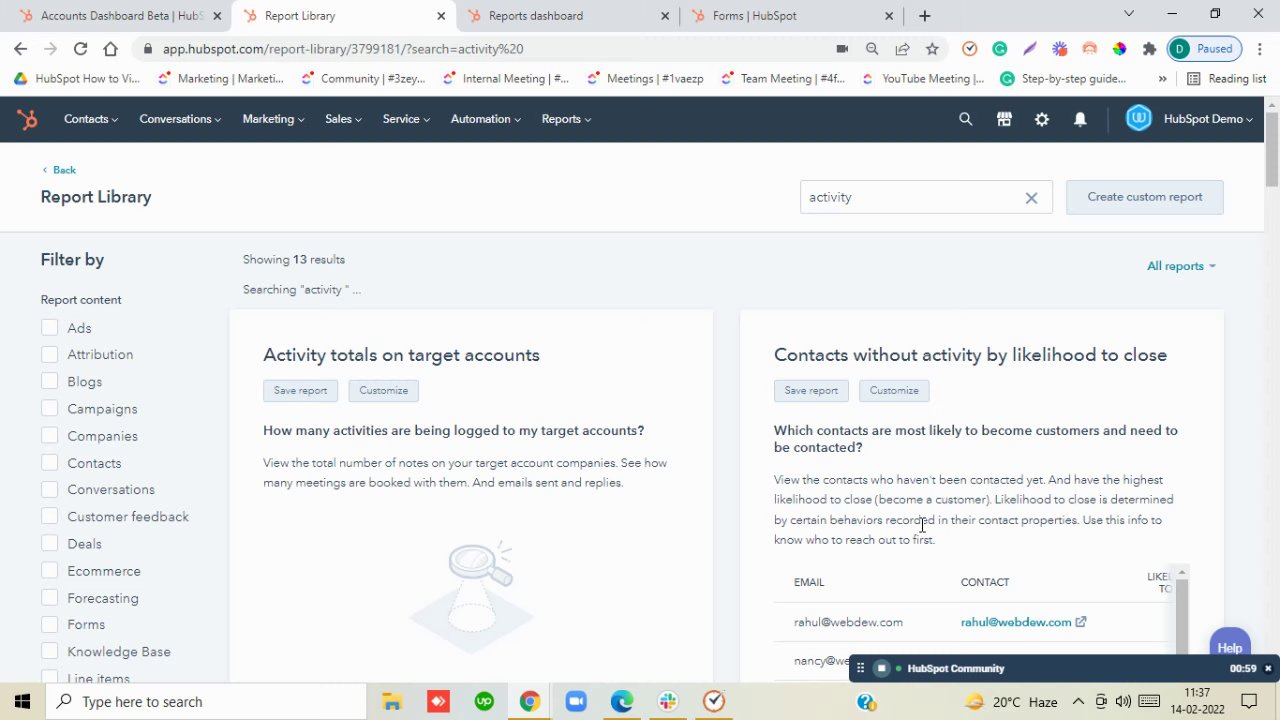This screenshot has width=1280, height=720.
Task: Open File Explorer from the taskbar
Action: point(392,701)
